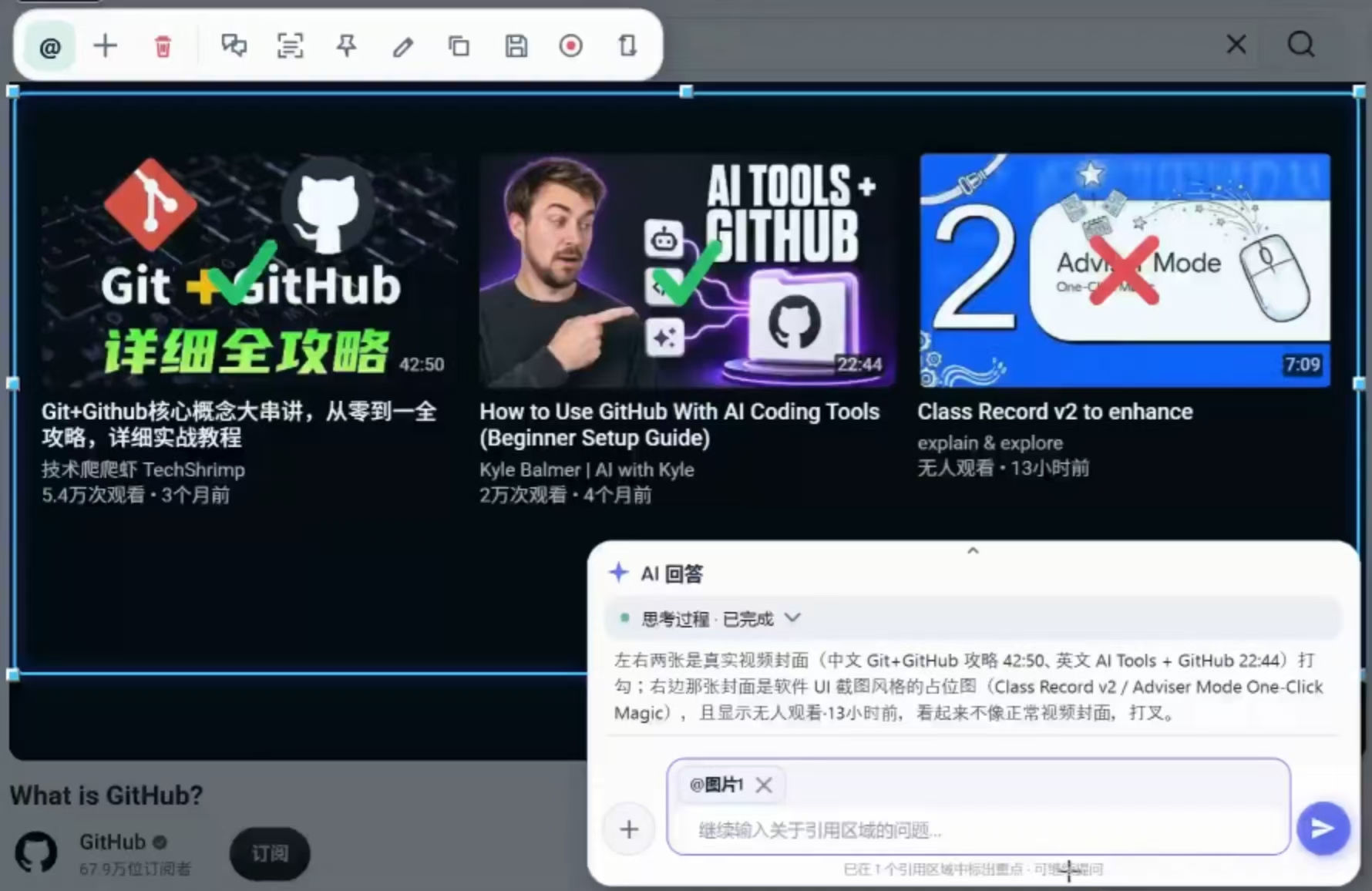
Task: Click text 5.4万次观看 · 3个月前
Action: click(136, 495)
